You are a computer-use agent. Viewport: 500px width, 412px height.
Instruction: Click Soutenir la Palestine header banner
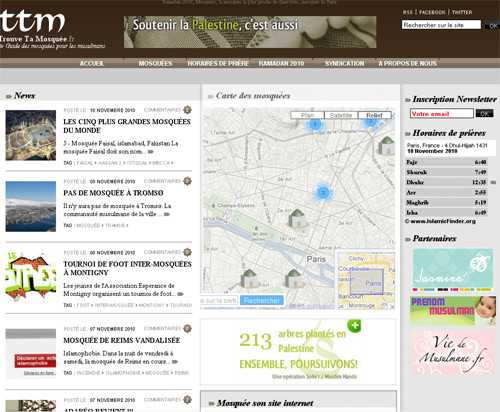[x=250, y=32]
